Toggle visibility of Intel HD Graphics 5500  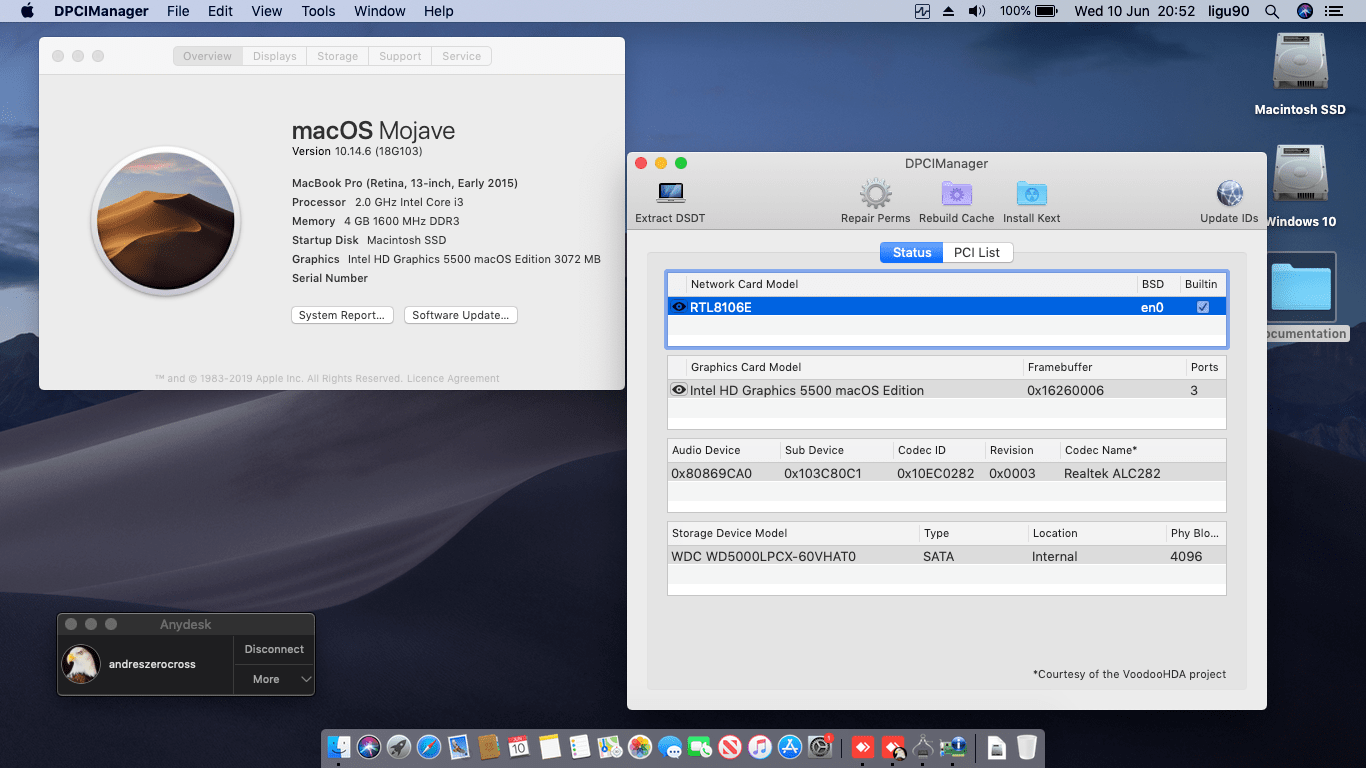pyautogui.click(x=678, y=390)
